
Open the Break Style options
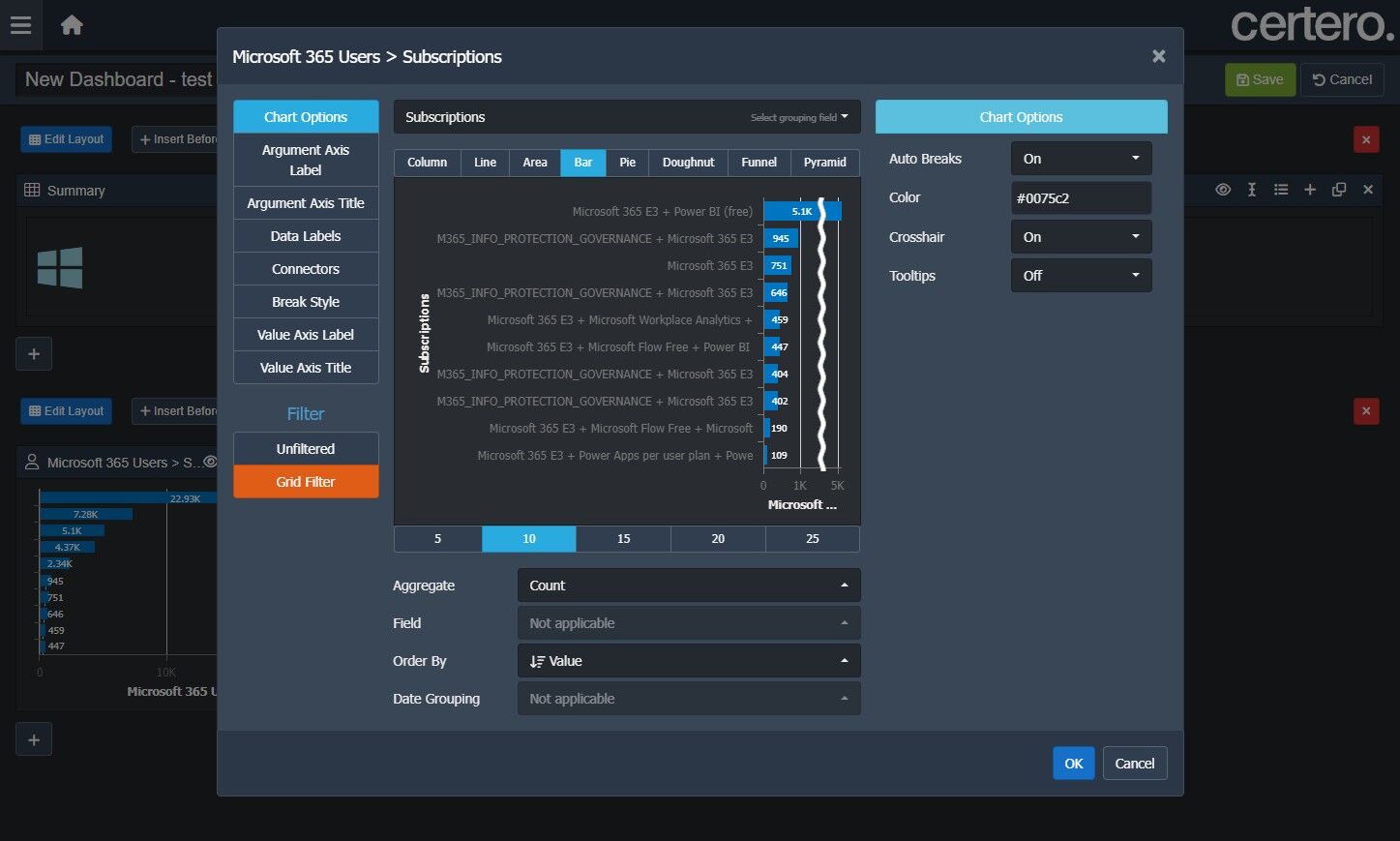click(x=306, y=302)
